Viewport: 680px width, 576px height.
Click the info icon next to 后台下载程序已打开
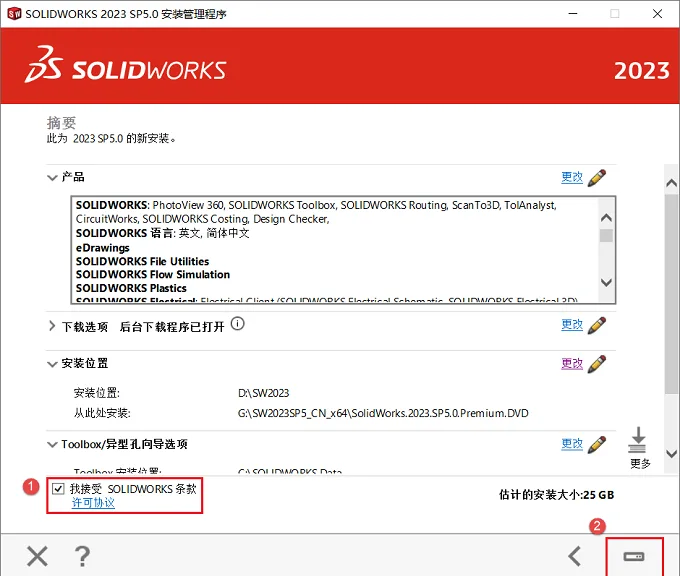[x=238, y=324]
